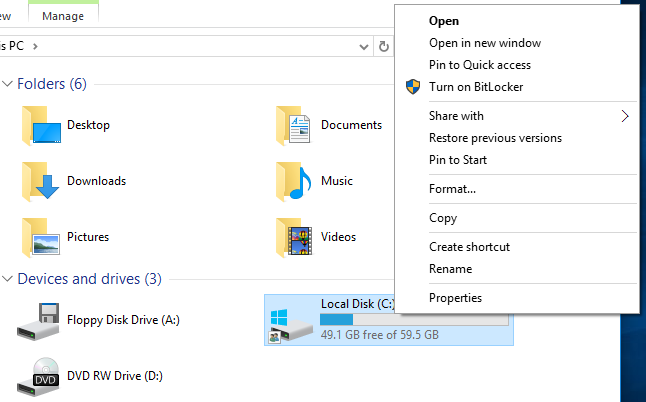The image size is (646, 402).
Task: Open the address bar history dropdown
Action: pos(363,47)
